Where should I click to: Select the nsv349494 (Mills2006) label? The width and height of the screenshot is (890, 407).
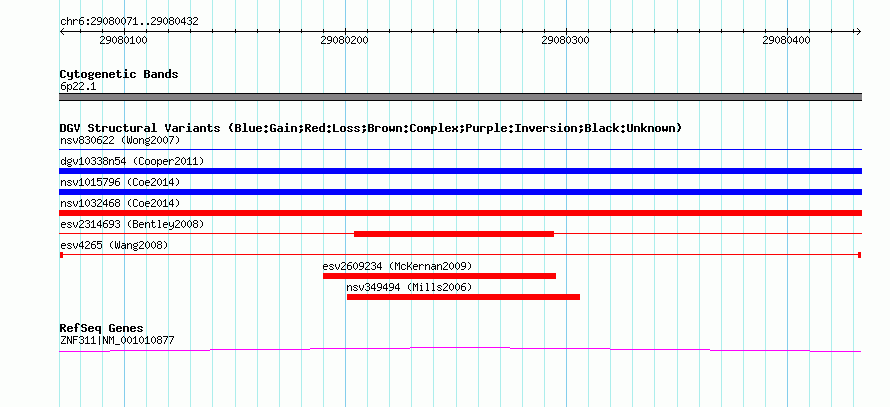tap(409, 287)
